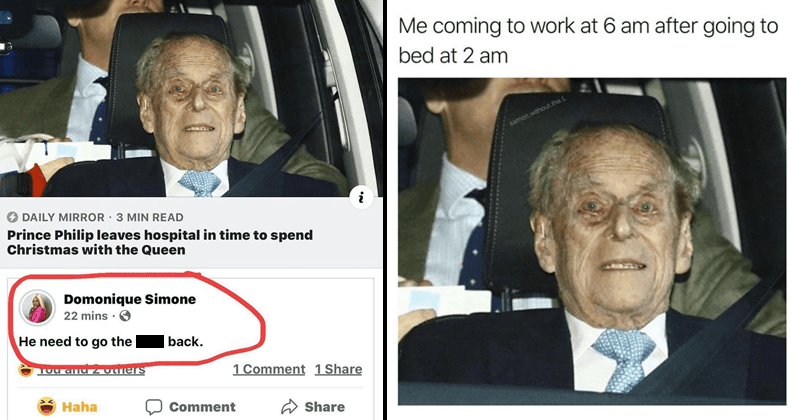Open the 'You and 2 others' reactions list

pyautogui.click(x=91, y=369)
